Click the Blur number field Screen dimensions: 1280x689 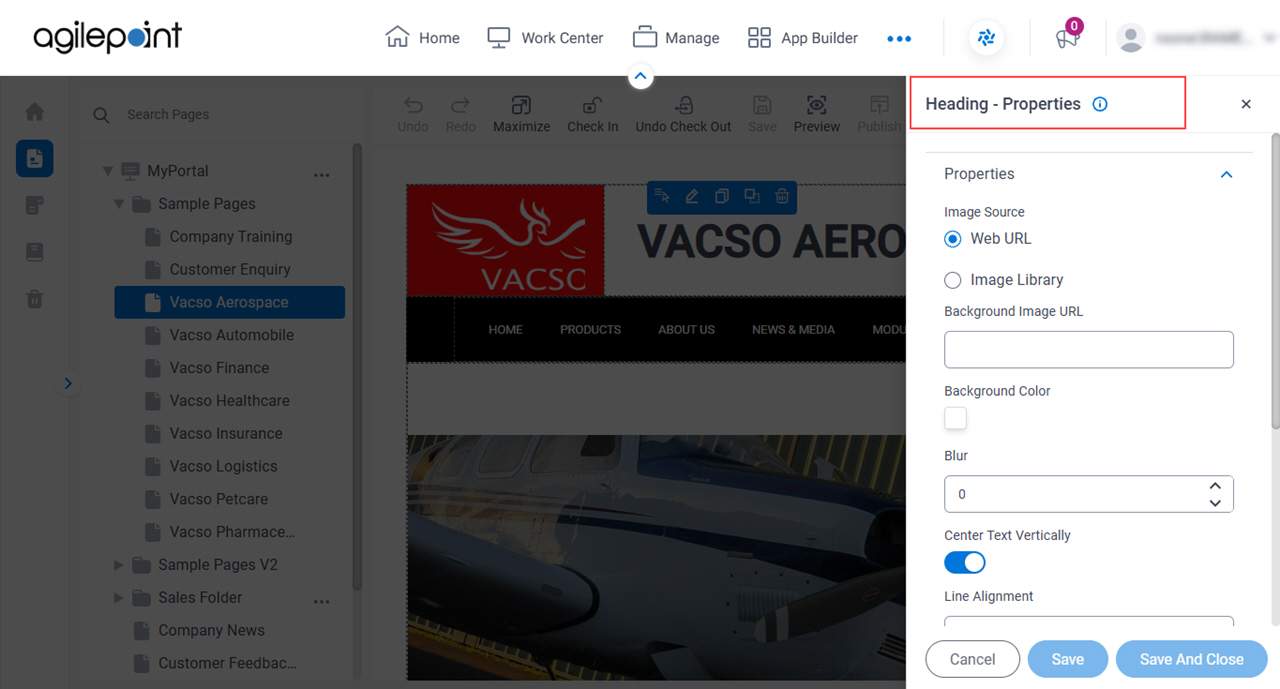[1089, 494]
